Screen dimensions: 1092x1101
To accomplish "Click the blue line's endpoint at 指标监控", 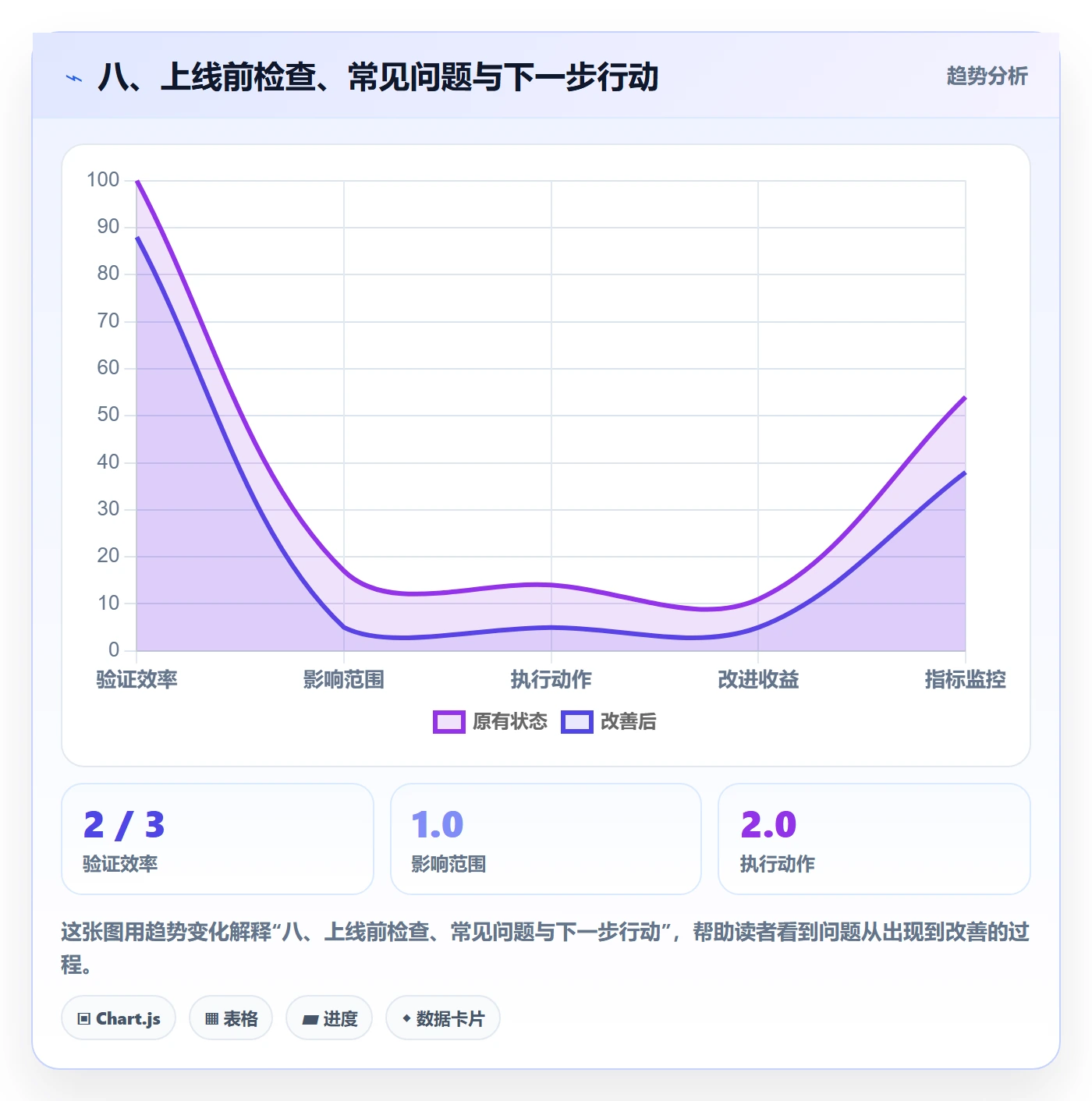I will 965,473.
